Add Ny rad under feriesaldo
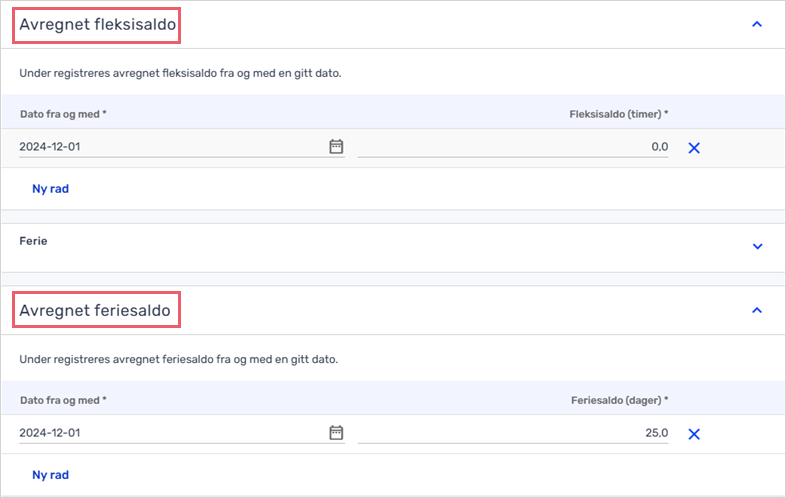This screenshot has width=786, height=498. pyautogui.click(x=51, y=474)
